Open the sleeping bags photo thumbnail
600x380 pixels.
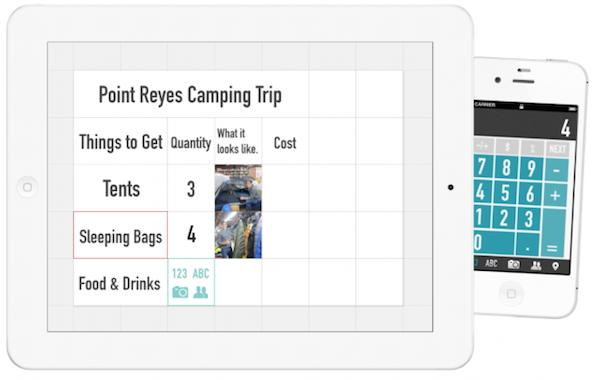point(238,235)
